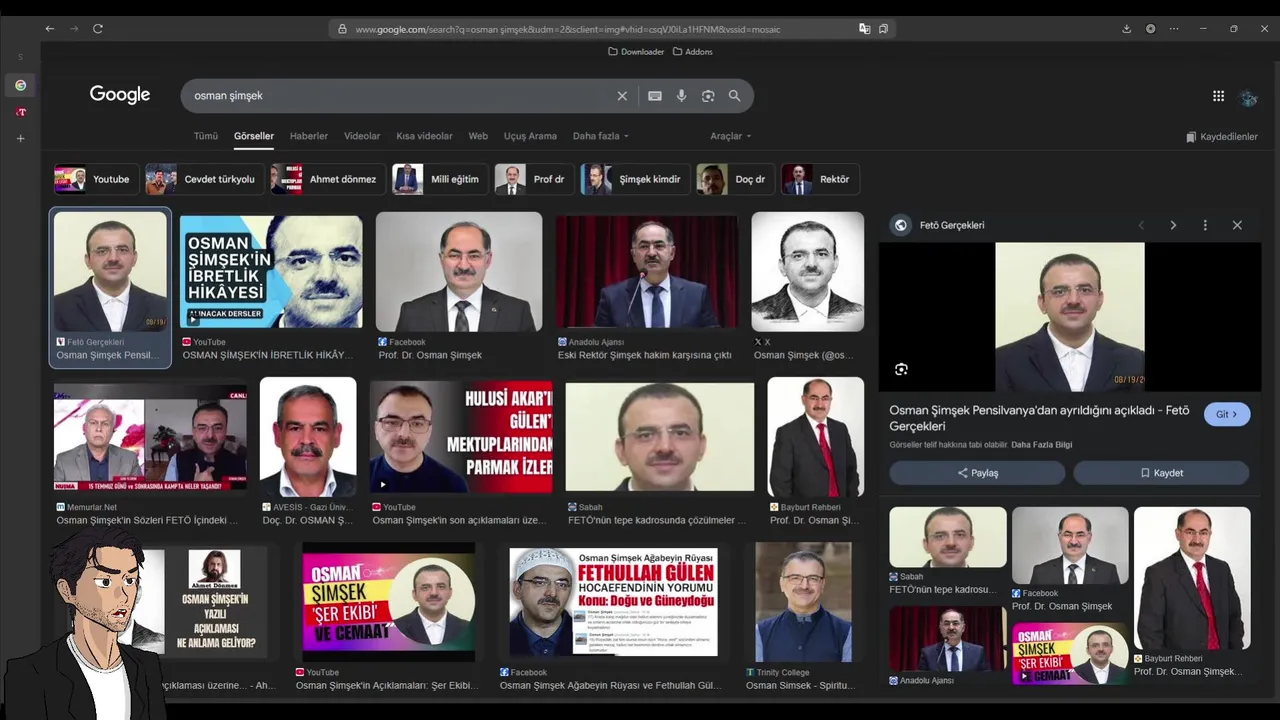This screenshot has height=720, width=1280.
Task: Open the Hulusi Akar YouTube thumbnail
Action: click(461, 437)
